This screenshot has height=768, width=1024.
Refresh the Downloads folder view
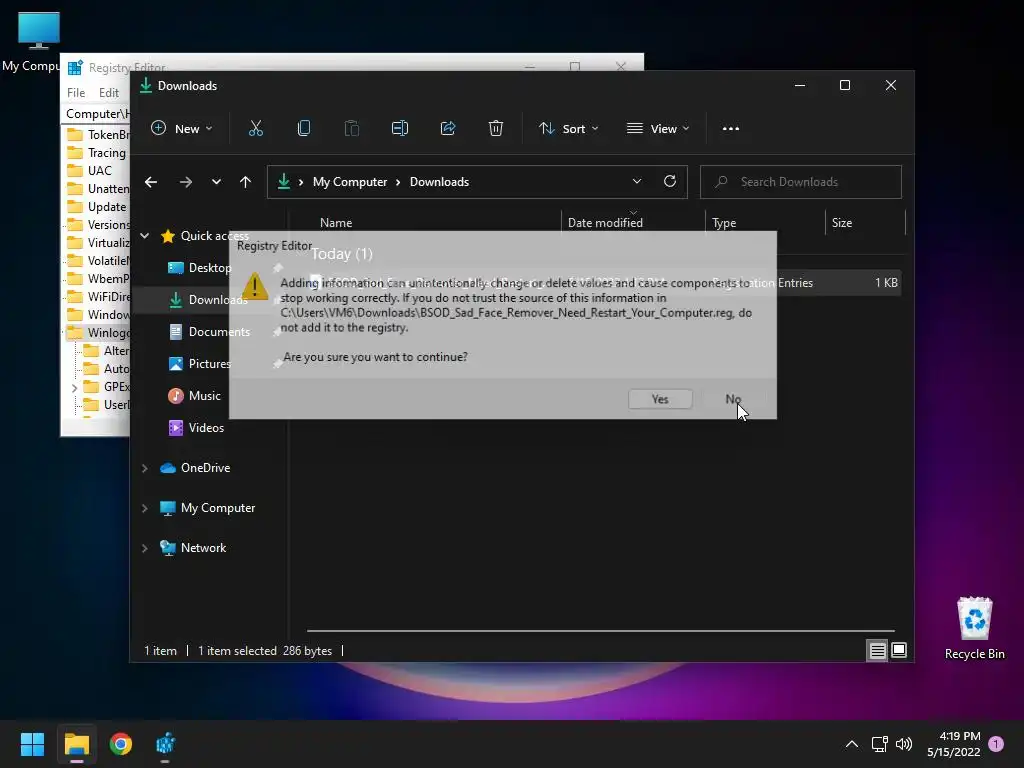coord(669,182)
